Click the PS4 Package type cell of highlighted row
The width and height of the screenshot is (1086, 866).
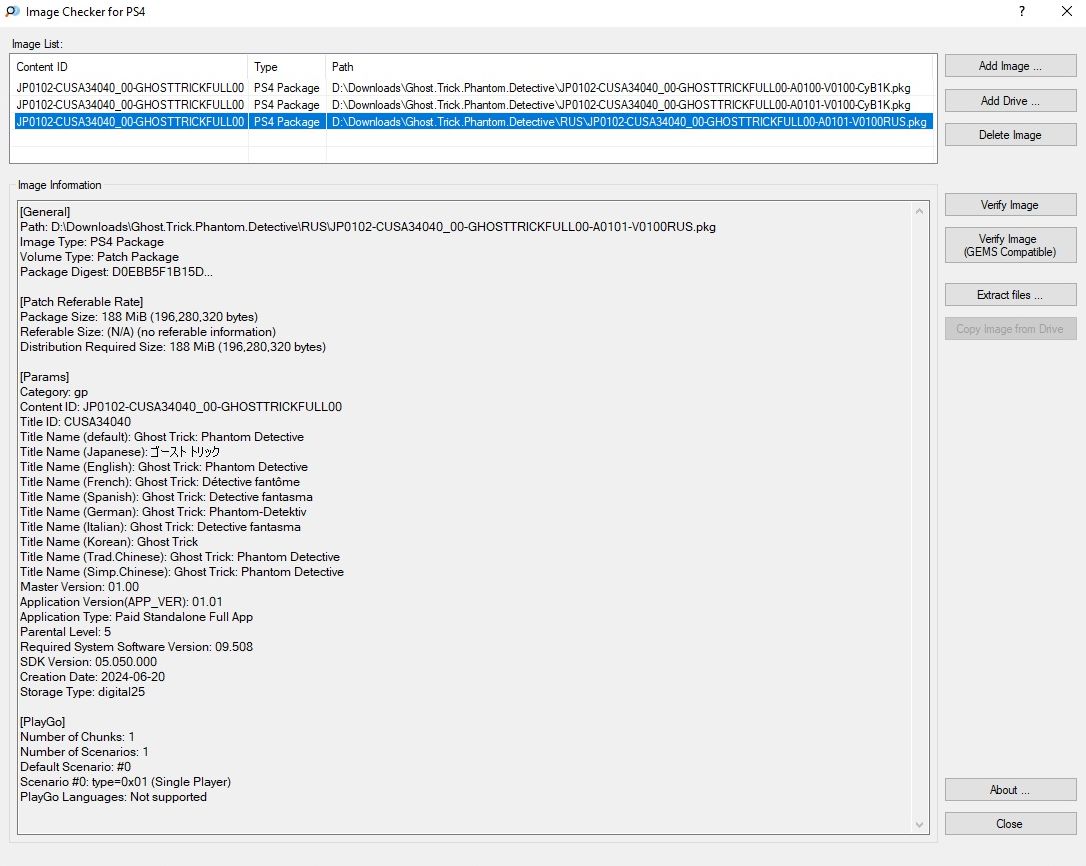pos(287,122)
